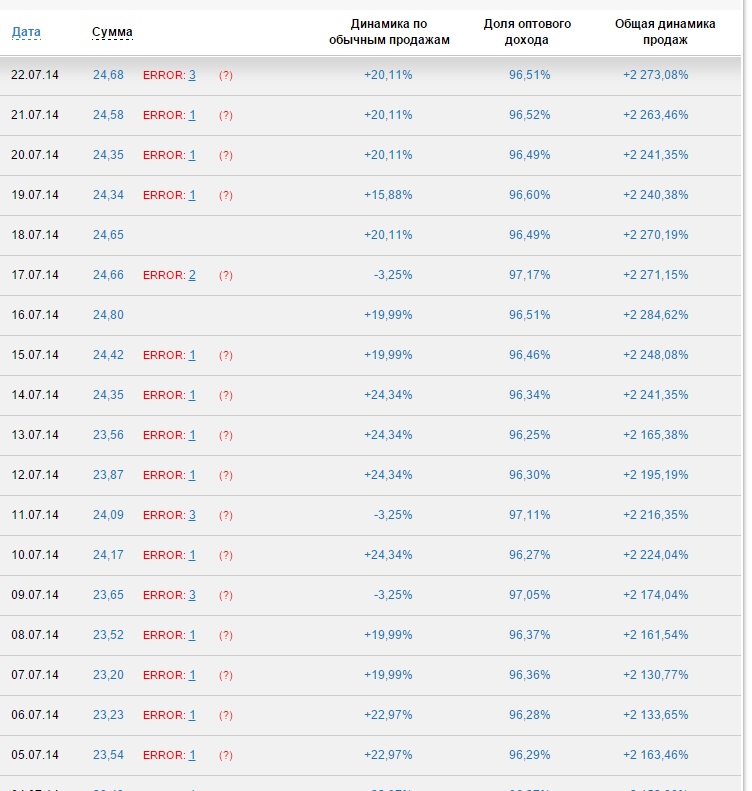Sort table by Сумма column header

pos(112,32)
